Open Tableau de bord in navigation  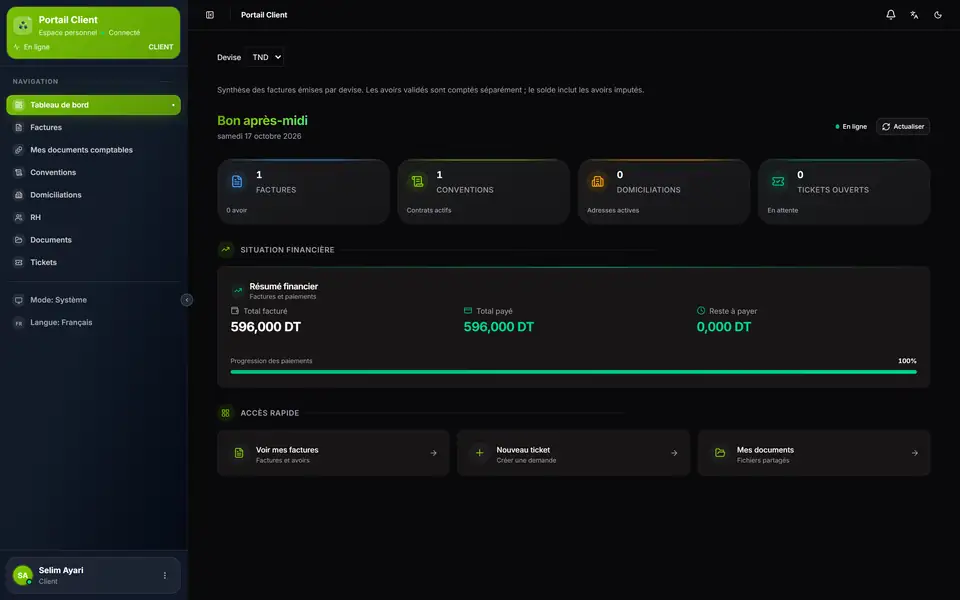click(94, 105)
